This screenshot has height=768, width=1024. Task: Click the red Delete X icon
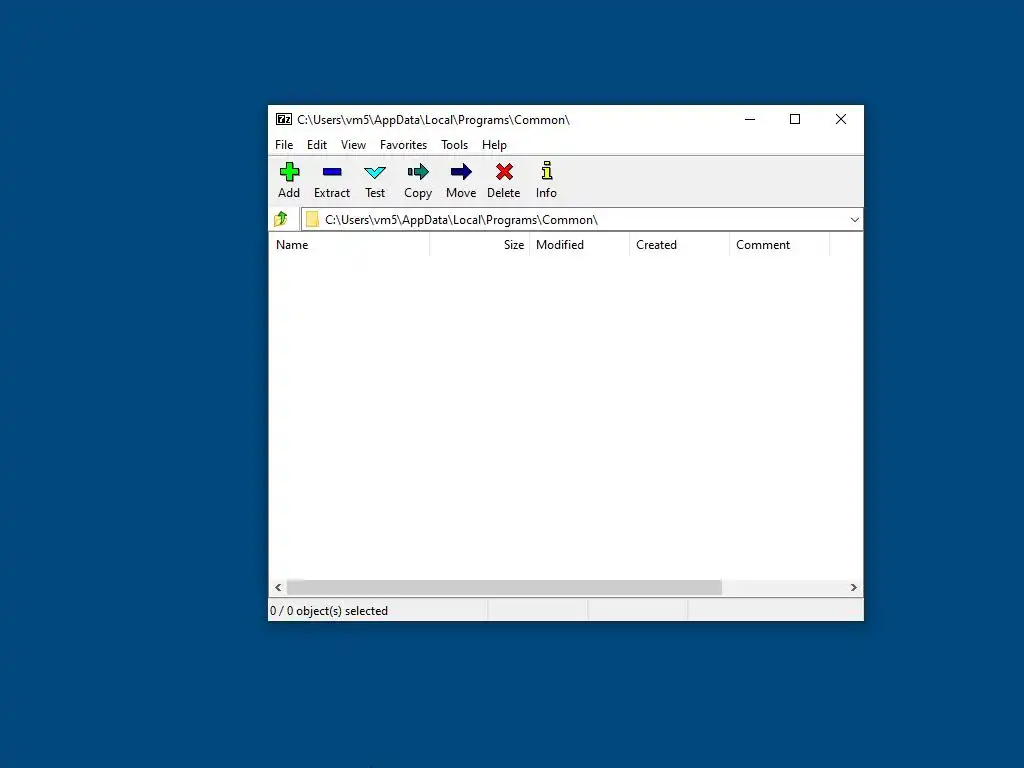tap(504, 172)
